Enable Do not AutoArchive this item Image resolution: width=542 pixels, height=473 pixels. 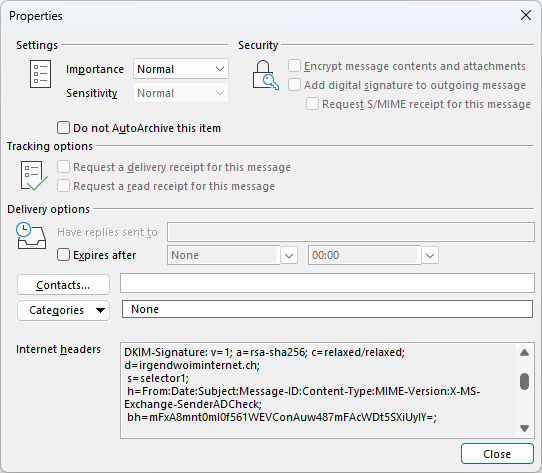63,128
